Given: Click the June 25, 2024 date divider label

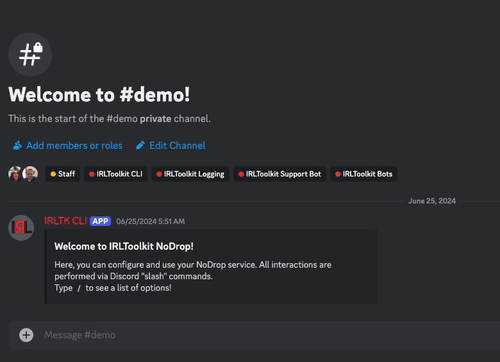Looking at the screenshot, I should pyautogui.click(x=432, y=201).
